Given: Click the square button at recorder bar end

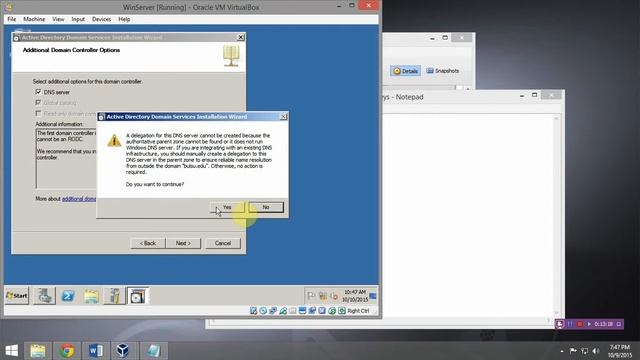Looking at the screenshot, I should click(x=619, y=324).
